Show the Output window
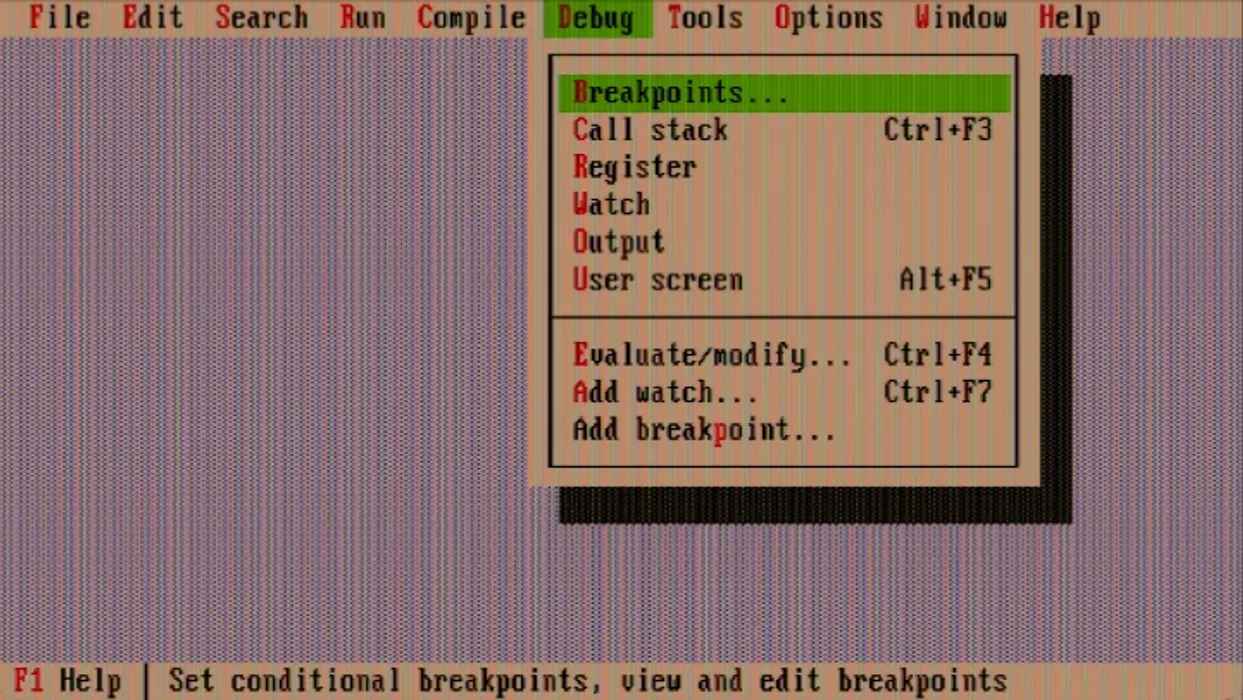Viewport: 1243px width, 700px height. tap(783, 242)
